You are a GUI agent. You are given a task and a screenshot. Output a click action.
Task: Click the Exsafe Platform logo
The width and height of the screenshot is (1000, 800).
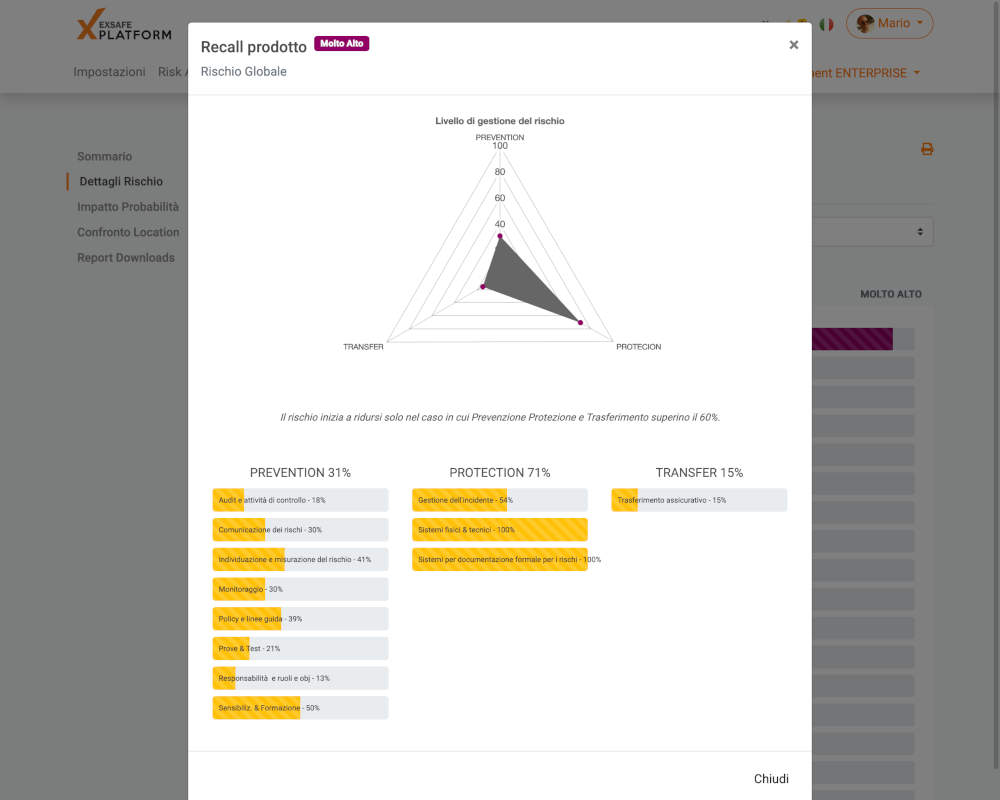click(124, 26)
